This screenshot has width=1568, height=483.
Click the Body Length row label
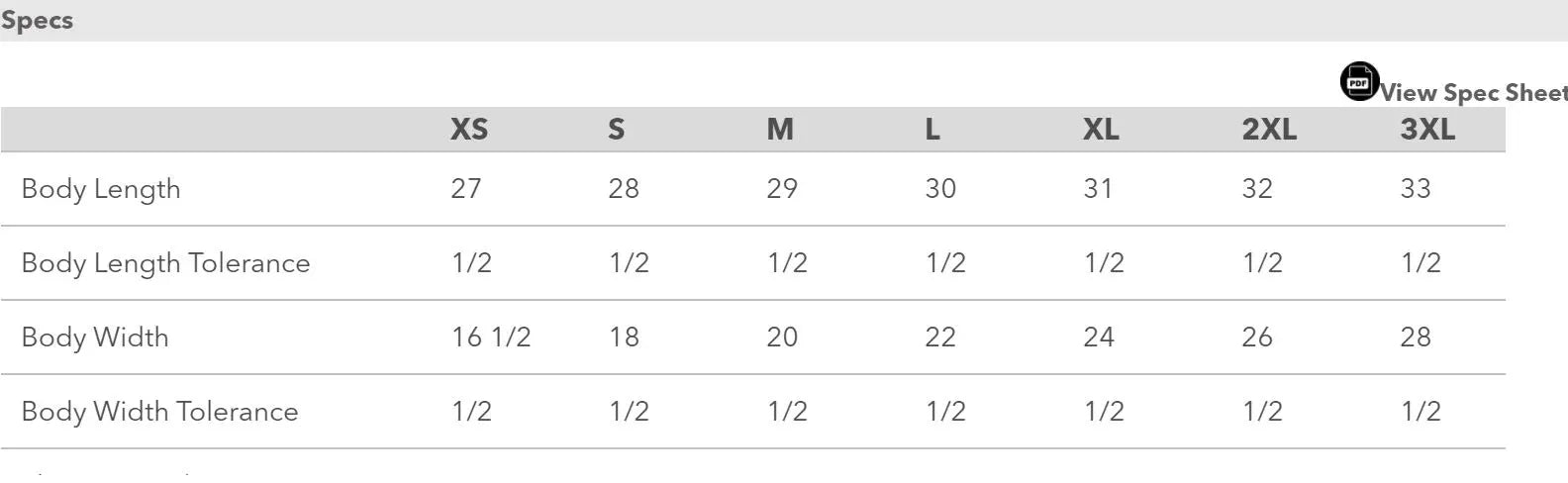101,189
